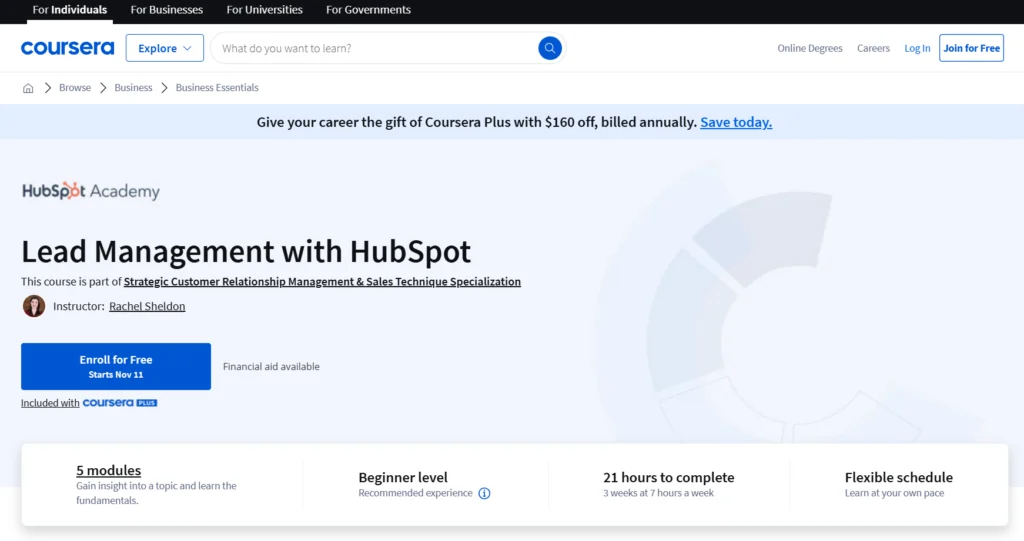Click '21 hours to complete' text
Viewport: 1024px width, 541px height.
point(669,478)
